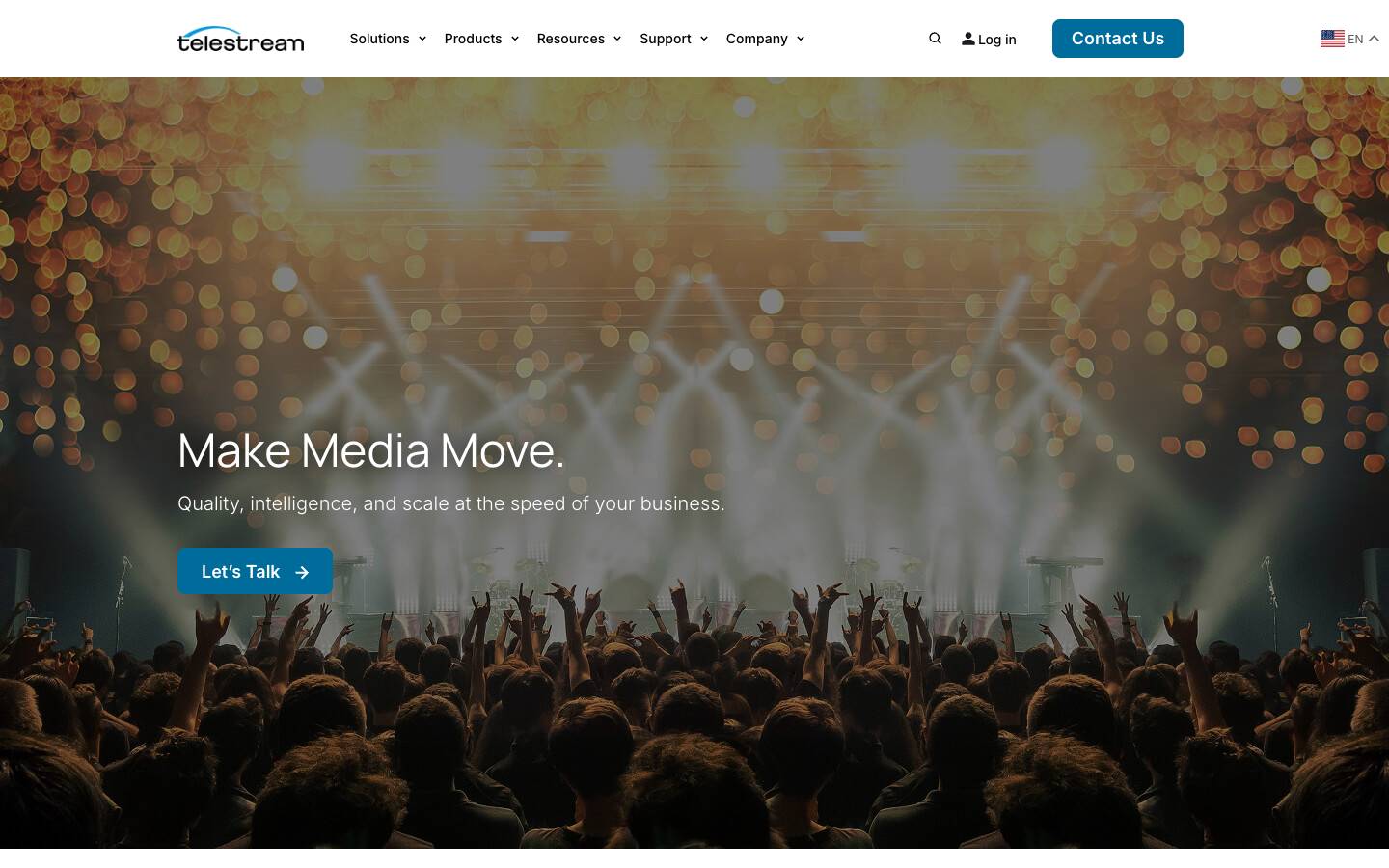This screenshot has height=868, width=1389.
Task: Expand the Products dropdown chevron
Action: (x=514, y=39)
